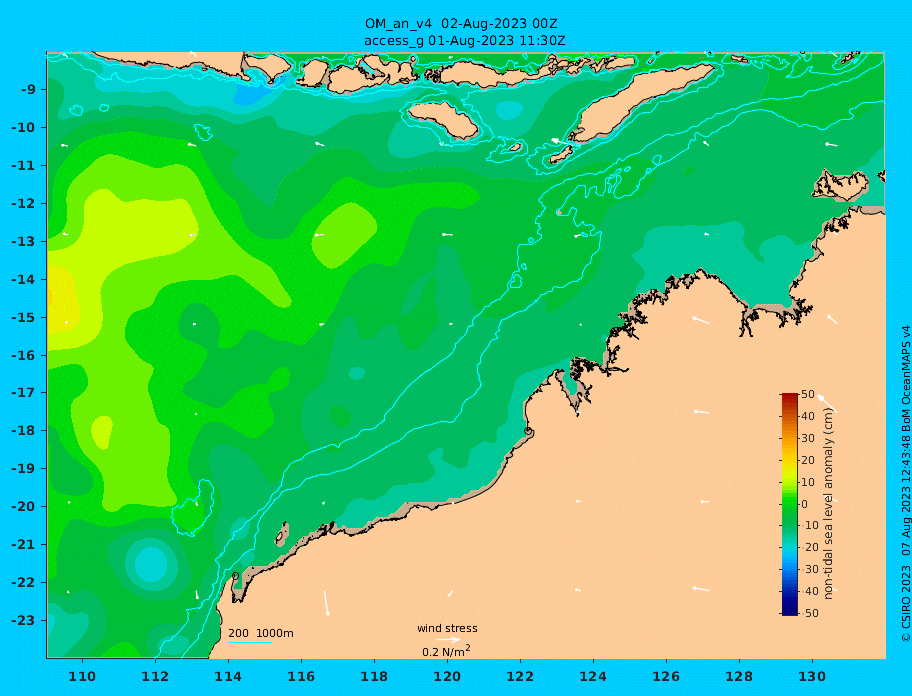Click the longitude axis label 130
Viewport: 912px width, 696px height.
(812, 677)
